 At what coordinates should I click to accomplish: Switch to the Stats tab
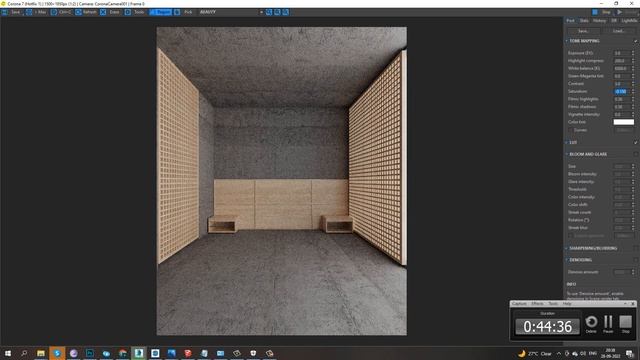click(x=584, y=20)
